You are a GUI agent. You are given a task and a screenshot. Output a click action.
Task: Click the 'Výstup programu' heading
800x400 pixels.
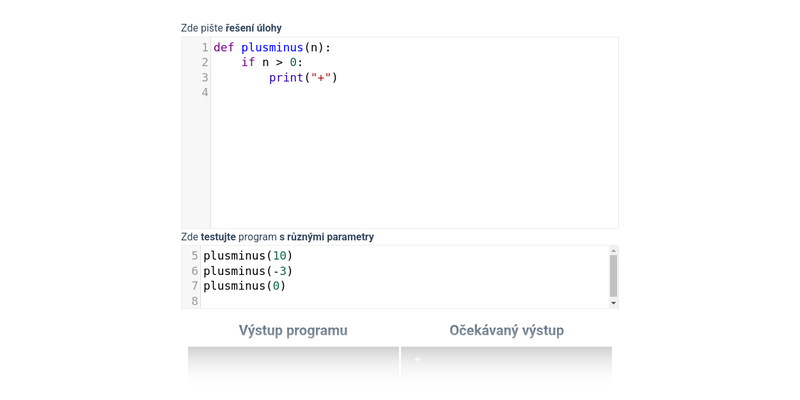pyautogui.click(x=293, y=330)
